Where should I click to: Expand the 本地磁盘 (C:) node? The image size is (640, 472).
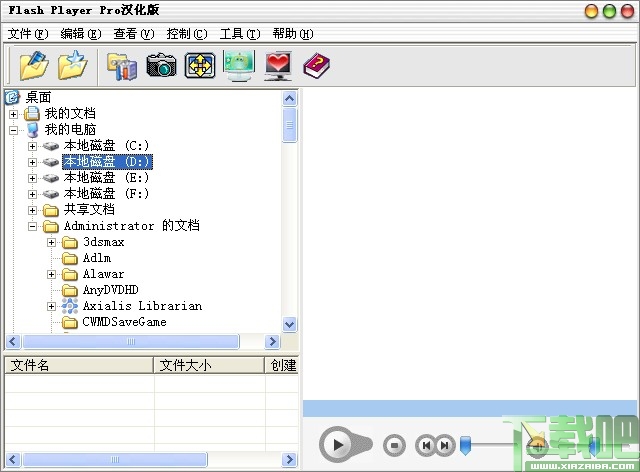click(33, 146)
